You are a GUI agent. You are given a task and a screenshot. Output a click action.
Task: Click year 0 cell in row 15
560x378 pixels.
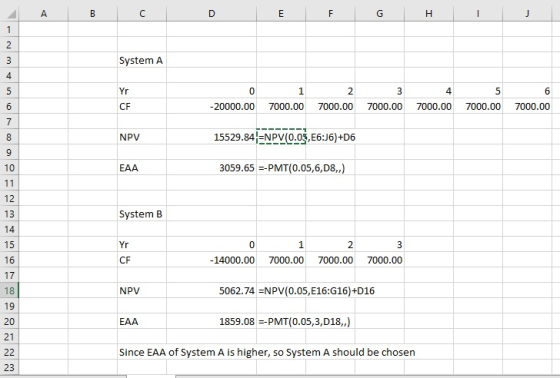point(211,244)
